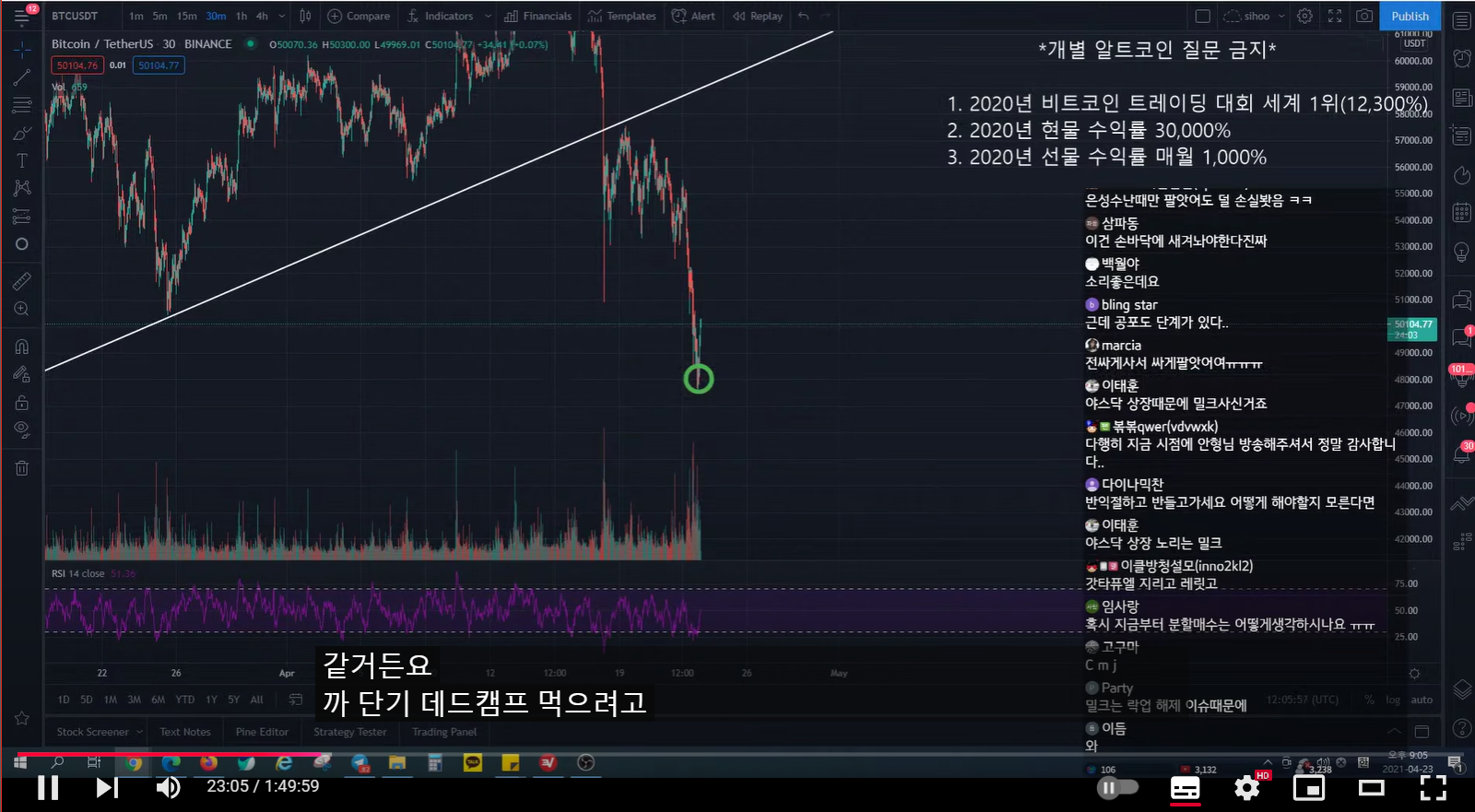Image resolution: width=1475 pixels, height=812 pixels.
Task: Open the Fibonacci/pitchfork tools group
Action: tap(22, 105)
